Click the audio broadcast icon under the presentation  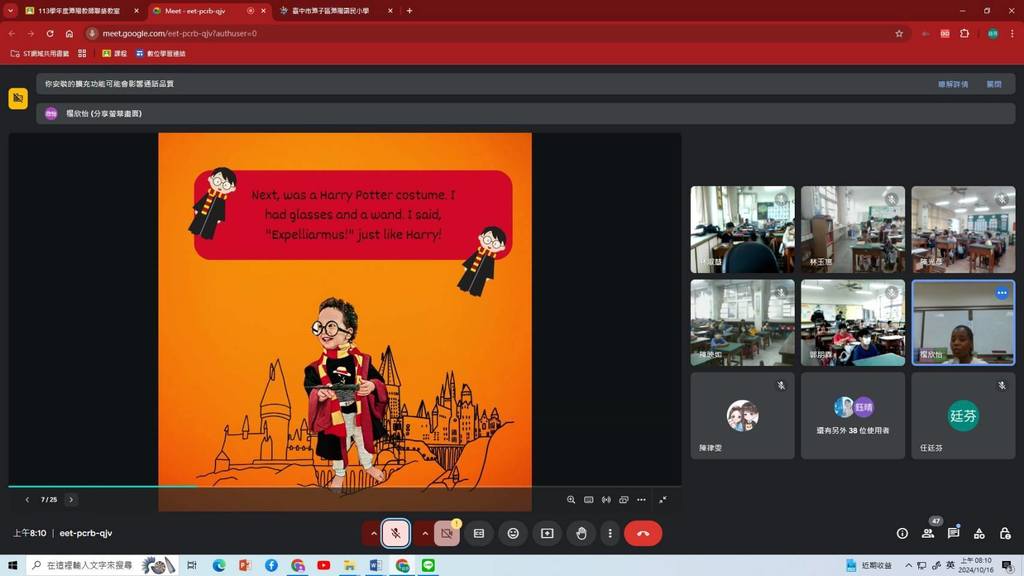click(x=606, y=500)
